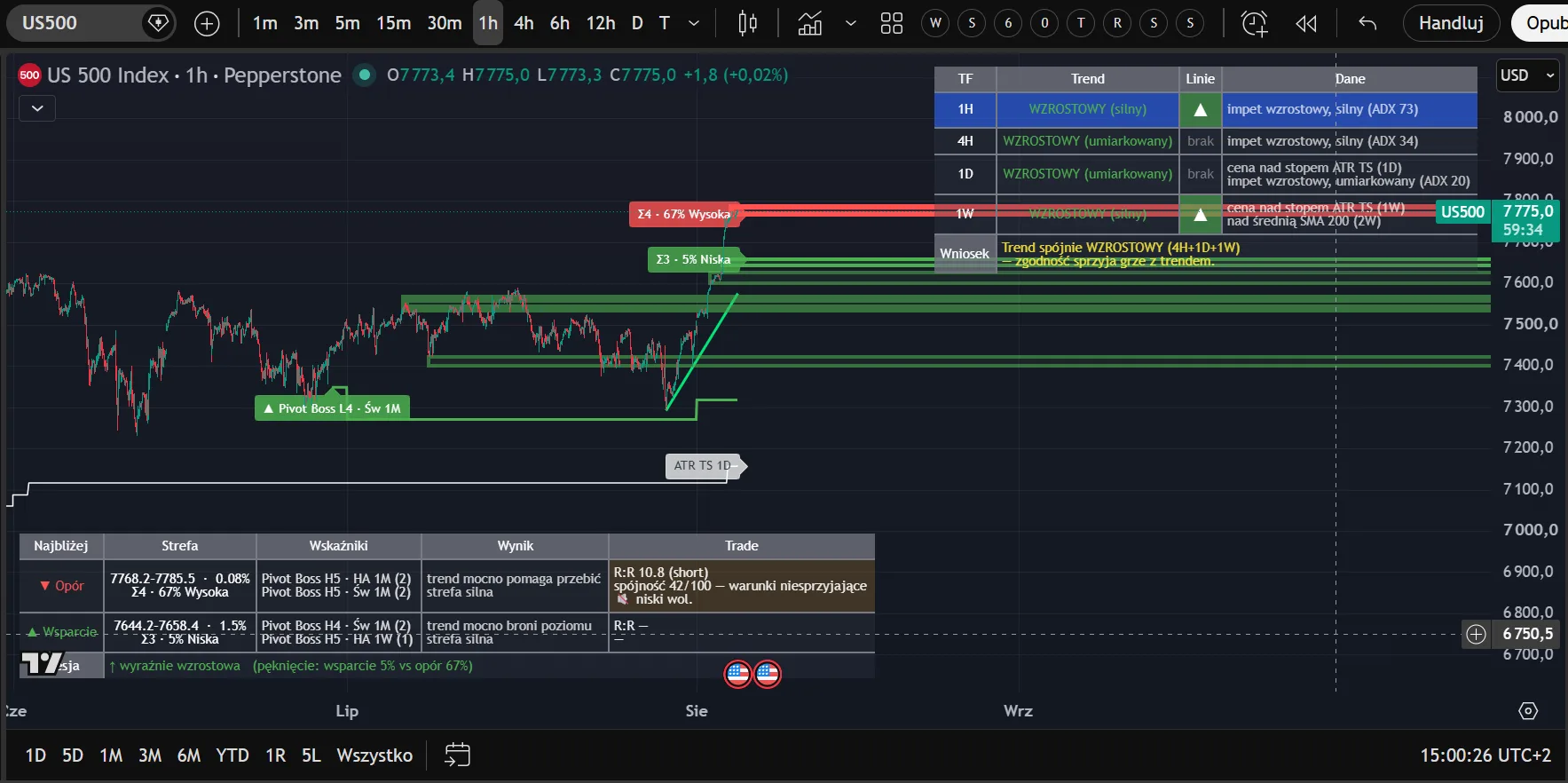Add symbol to compare with plus icon
The height and width of the screenshot is (783, 1568).
click(207, 24)
